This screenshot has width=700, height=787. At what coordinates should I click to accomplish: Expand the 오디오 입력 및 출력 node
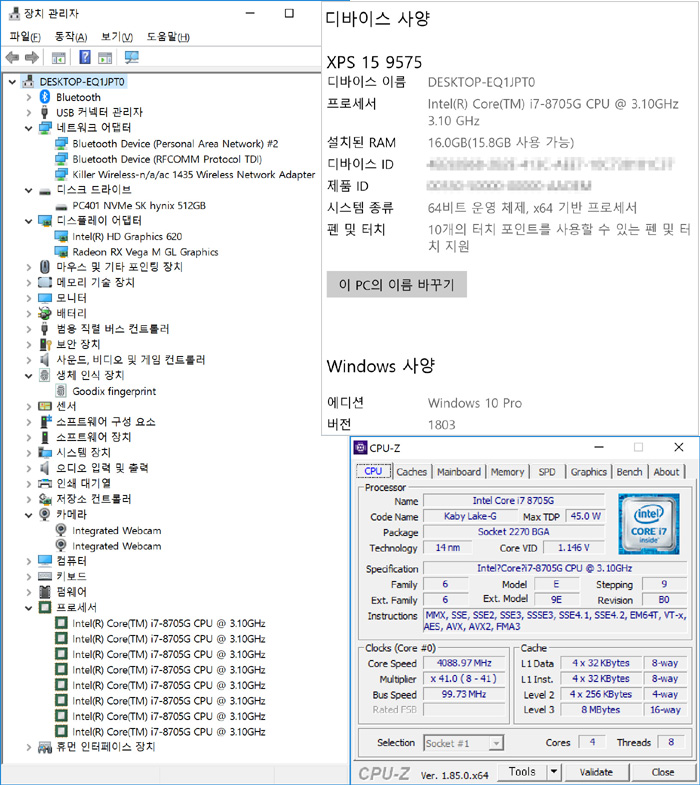click(29, 468)
